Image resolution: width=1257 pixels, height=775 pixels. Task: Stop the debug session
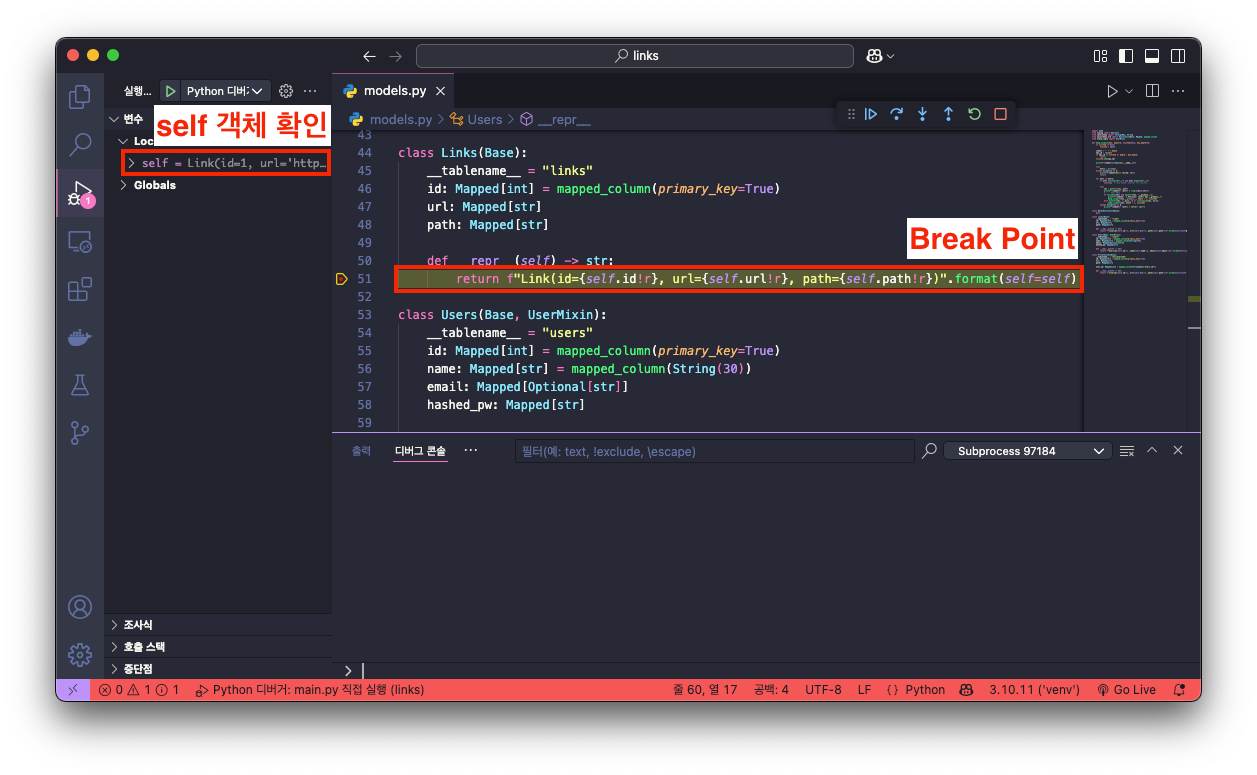coord(1000,114)
